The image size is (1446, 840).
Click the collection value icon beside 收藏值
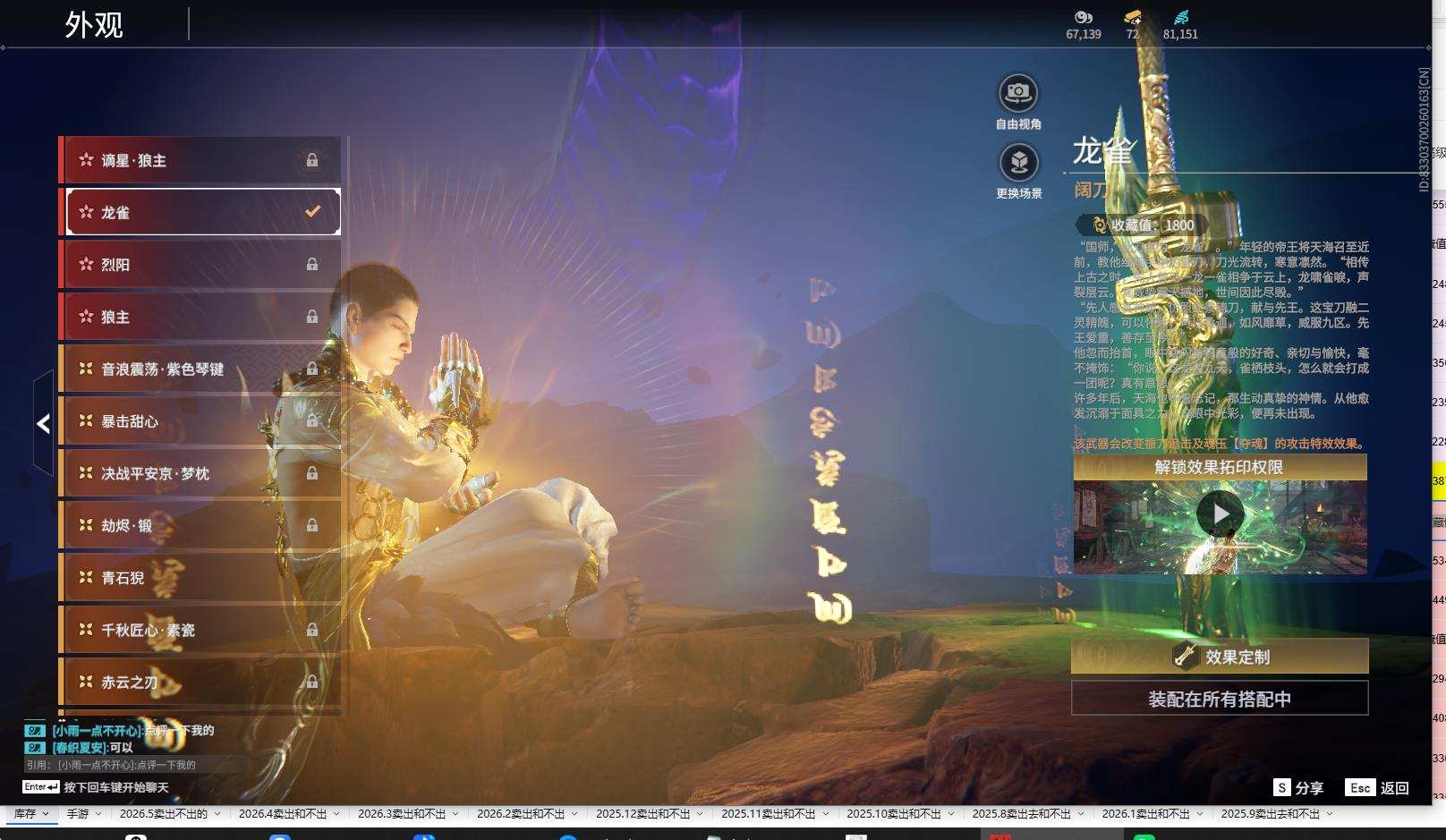1099,225
